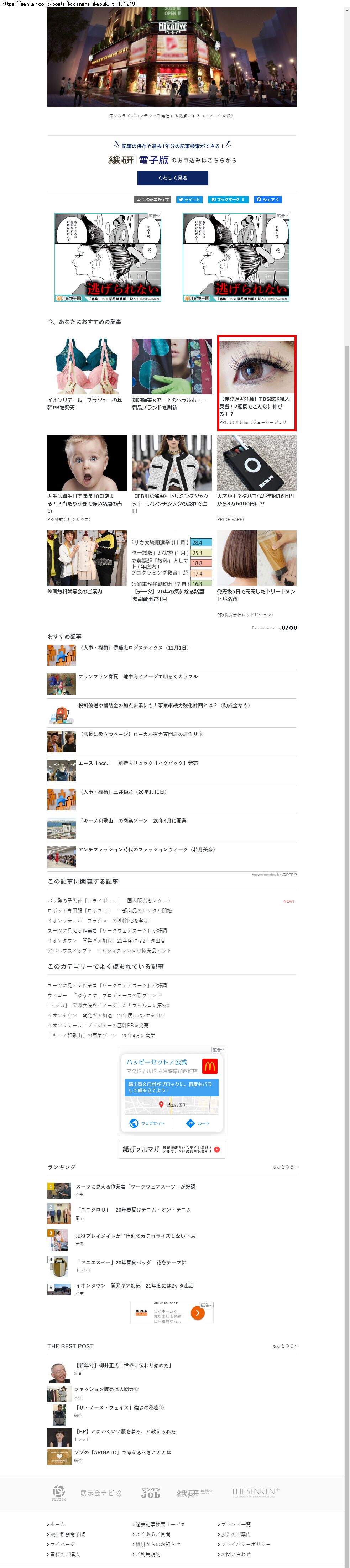Open the PLUG IN logo in the footer

pos(58,1492)
